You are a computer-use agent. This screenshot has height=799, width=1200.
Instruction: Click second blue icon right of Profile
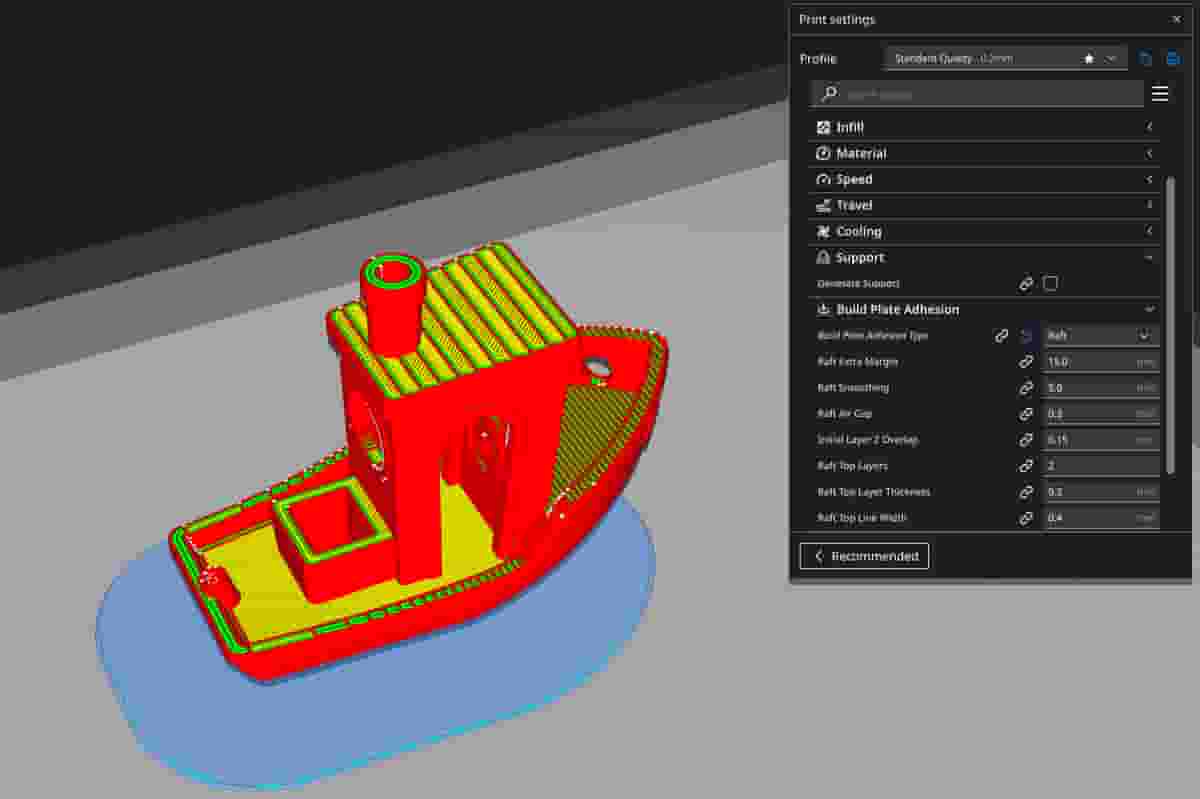(x=1172, y=59)
